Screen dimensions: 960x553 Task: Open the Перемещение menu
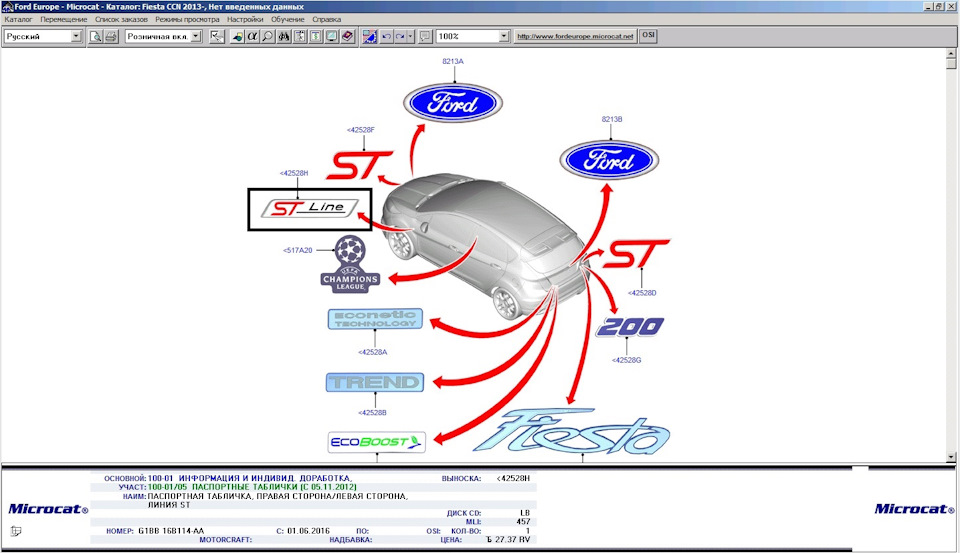64,20
